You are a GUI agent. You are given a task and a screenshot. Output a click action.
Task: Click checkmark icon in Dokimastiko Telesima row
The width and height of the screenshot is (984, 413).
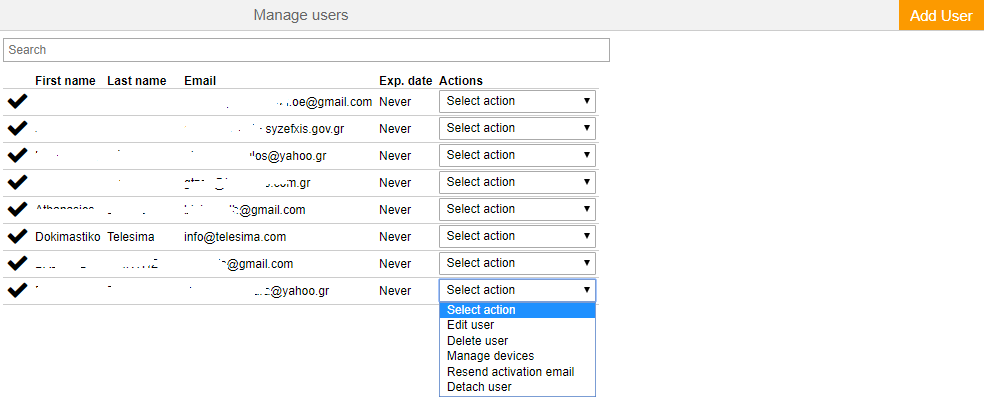pos(18,236)
